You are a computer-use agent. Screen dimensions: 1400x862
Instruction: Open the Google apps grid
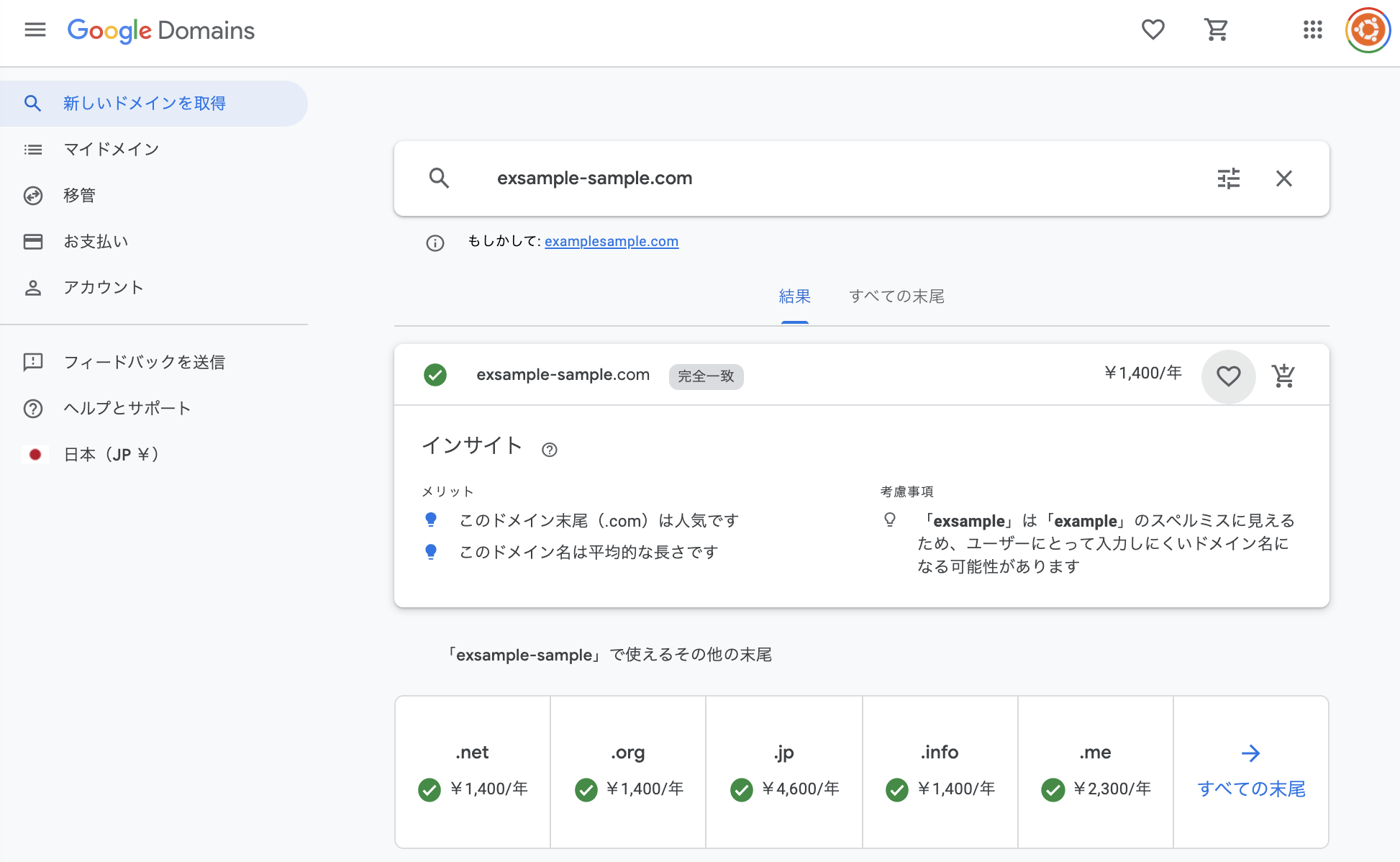point(1313,30)
